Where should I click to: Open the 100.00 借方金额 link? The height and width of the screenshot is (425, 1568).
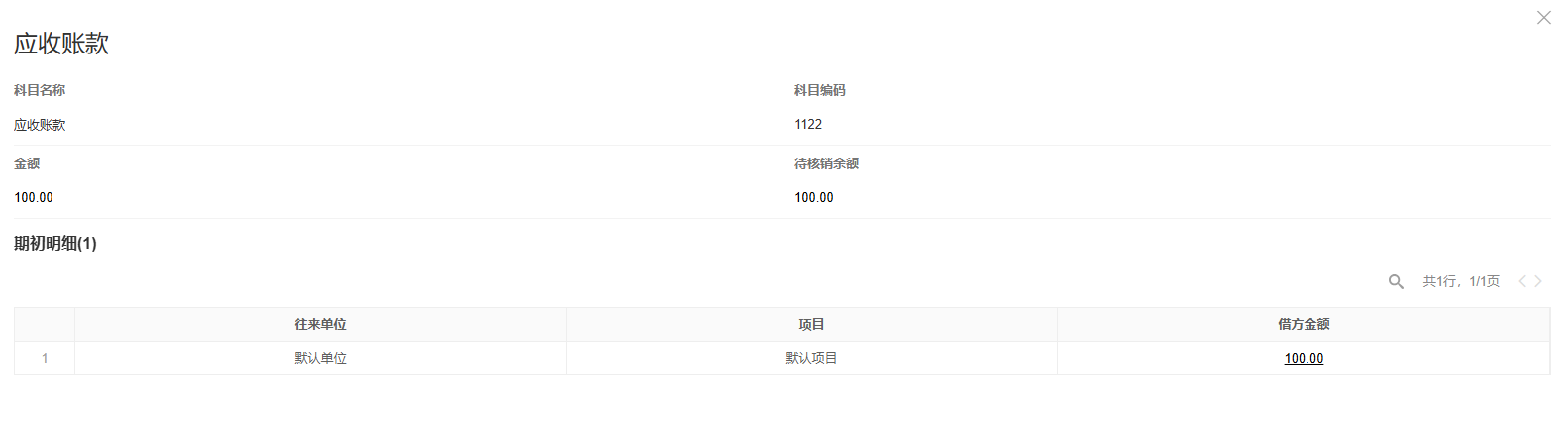(1304, 359)
